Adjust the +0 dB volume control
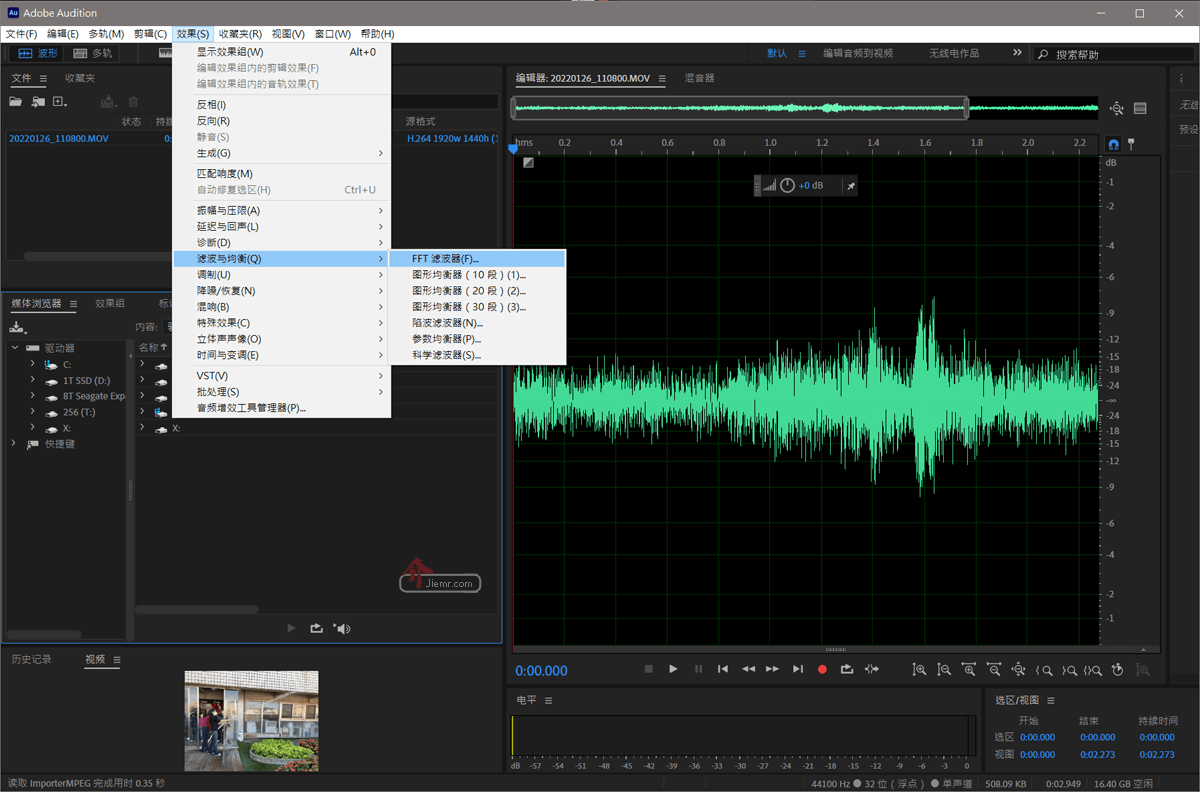This screenshot has height=792, width=1200. (x=810, y=184)
